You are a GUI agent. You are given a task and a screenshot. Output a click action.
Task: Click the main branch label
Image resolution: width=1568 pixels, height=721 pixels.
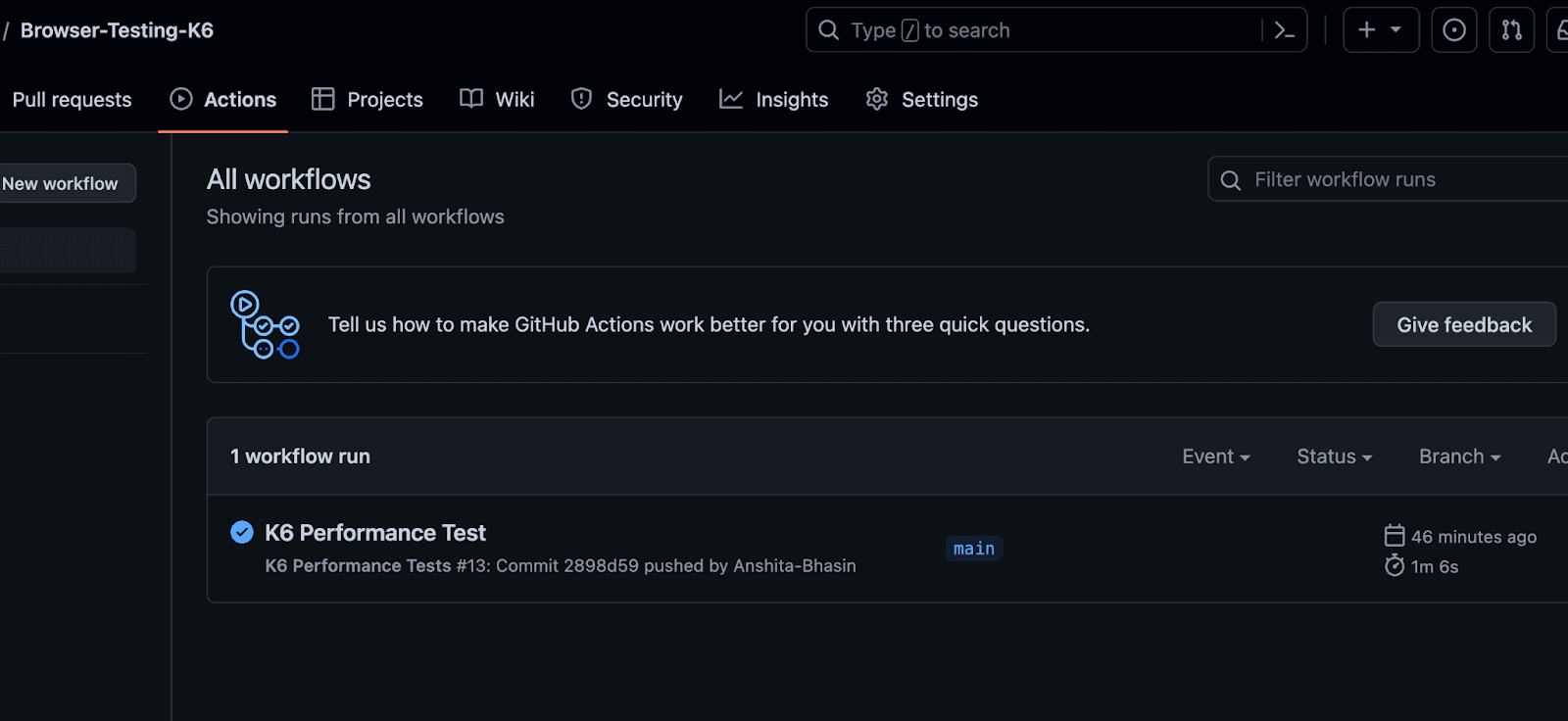click(x=974, y=549)
